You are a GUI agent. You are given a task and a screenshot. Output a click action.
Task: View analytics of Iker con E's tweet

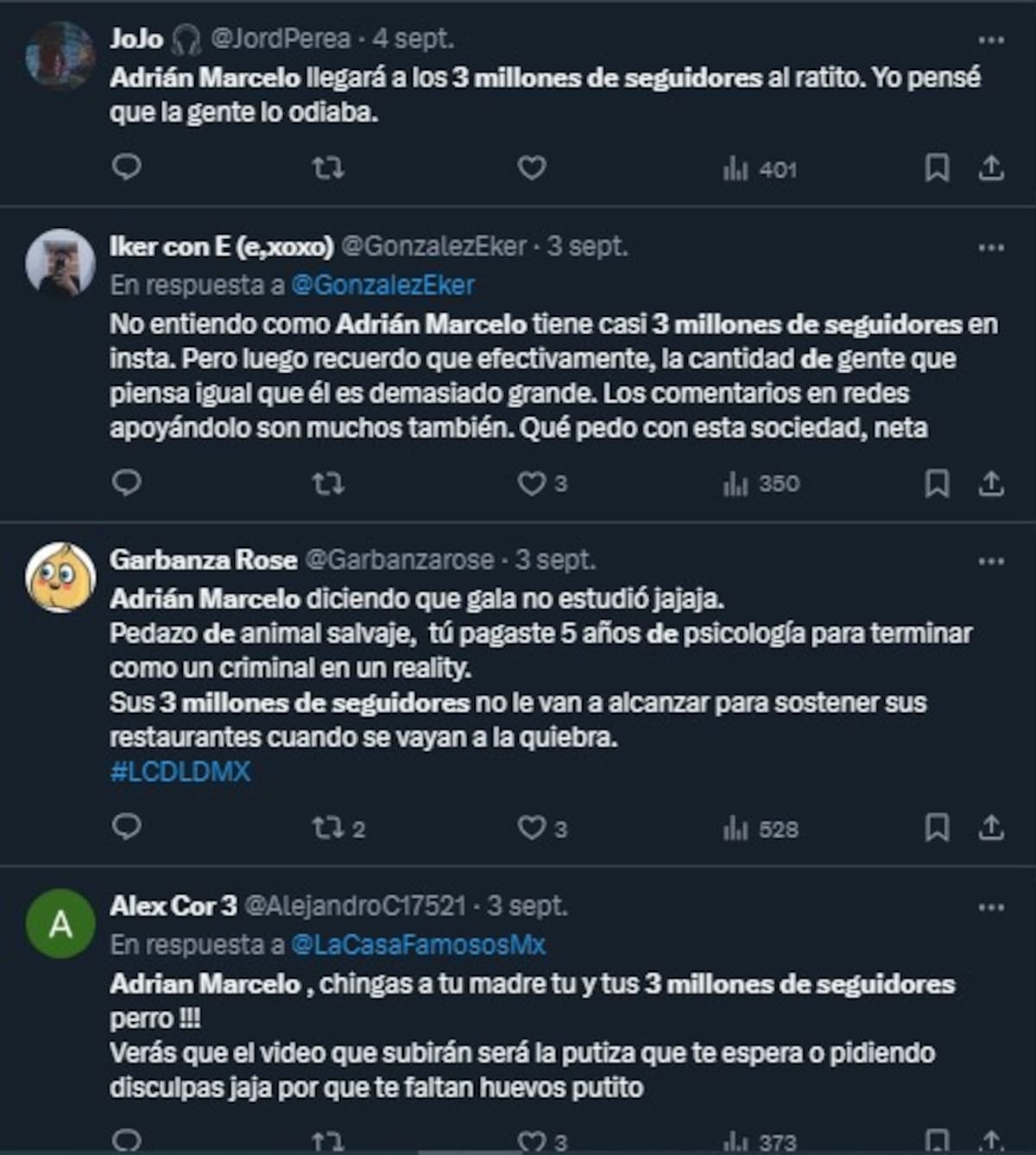tap(761, 483)
